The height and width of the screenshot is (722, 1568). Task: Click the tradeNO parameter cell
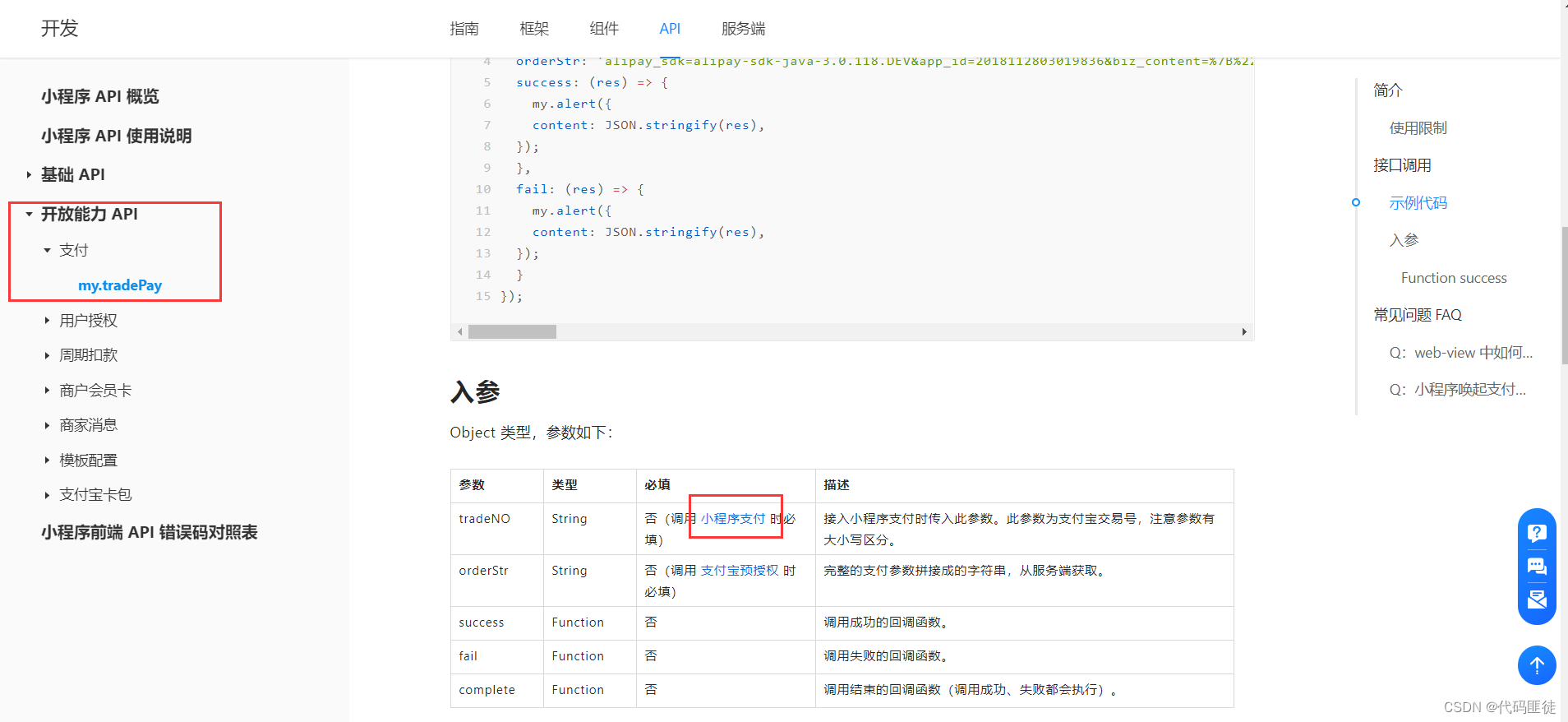[x=497, y=529]
